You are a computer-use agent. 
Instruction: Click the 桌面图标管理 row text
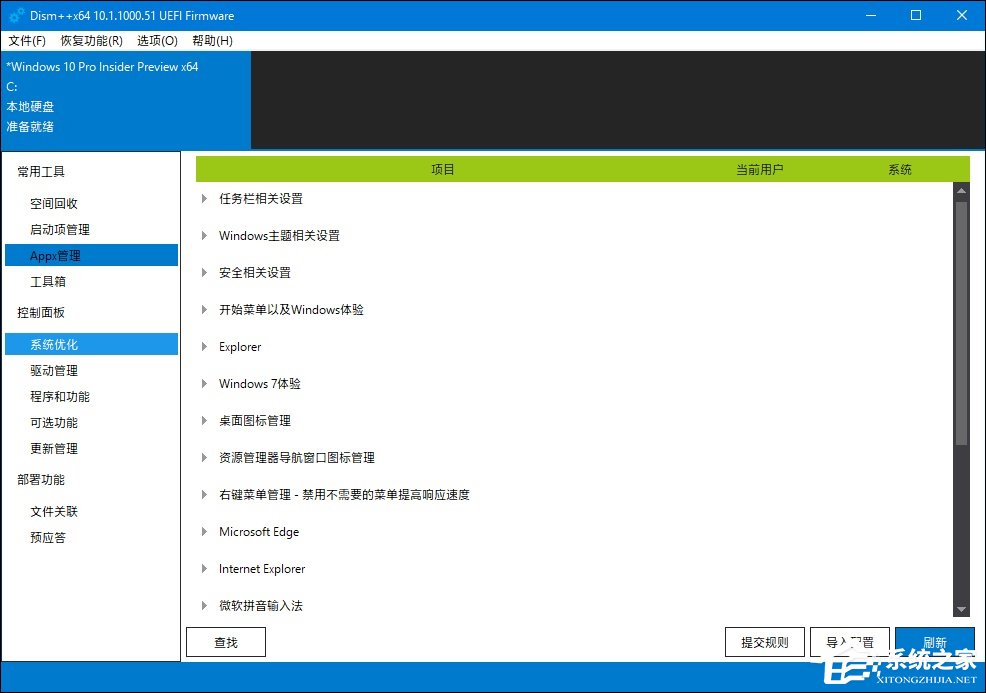(x=255, y=421)
